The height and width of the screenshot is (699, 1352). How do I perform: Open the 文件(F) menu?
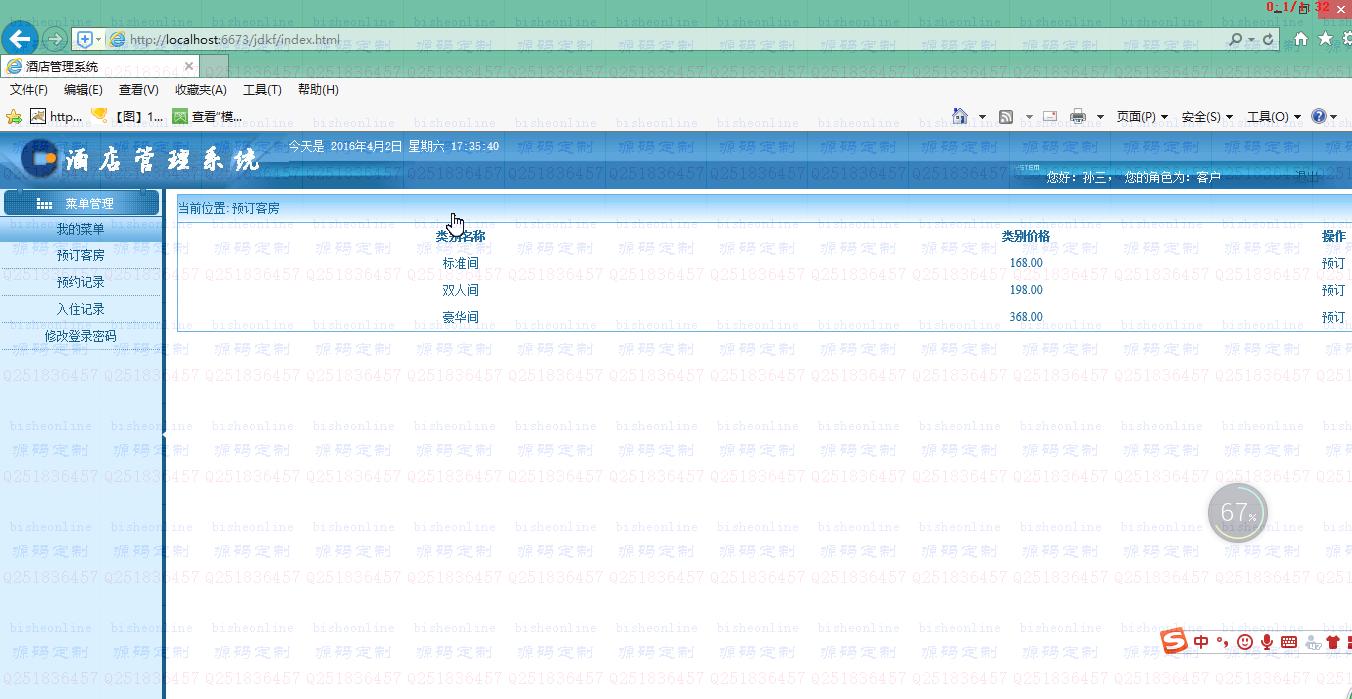coord(29,90)
